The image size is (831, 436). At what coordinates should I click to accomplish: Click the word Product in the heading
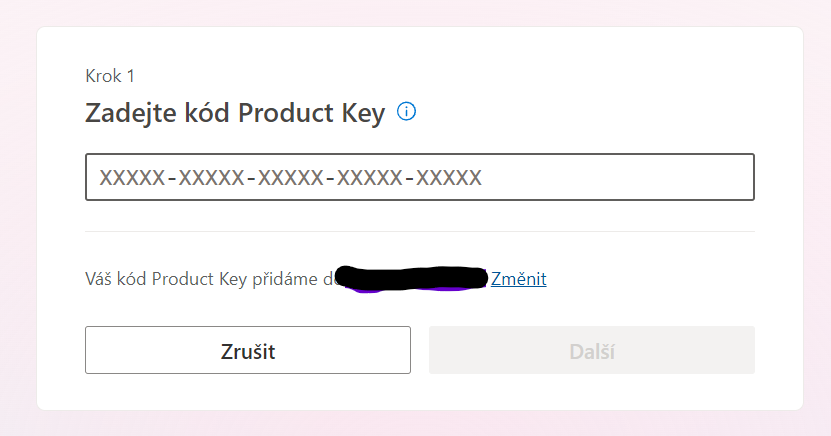[x=286, y=113]
